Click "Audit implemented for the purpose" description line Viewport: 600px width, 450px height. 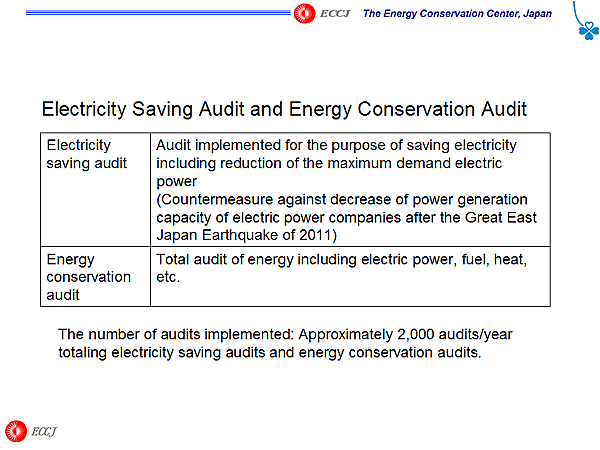click(337, 145)
